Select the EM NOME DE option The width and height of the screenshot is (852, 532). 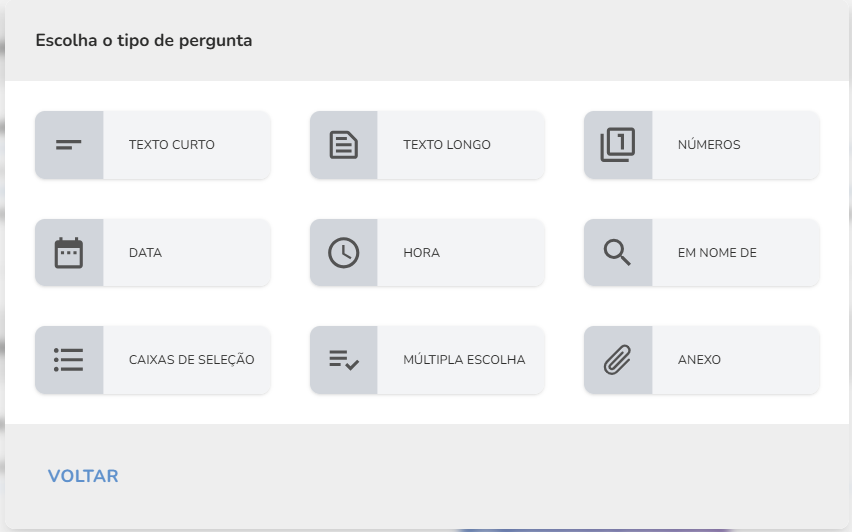pyautogui.click(x=701, y=253)
